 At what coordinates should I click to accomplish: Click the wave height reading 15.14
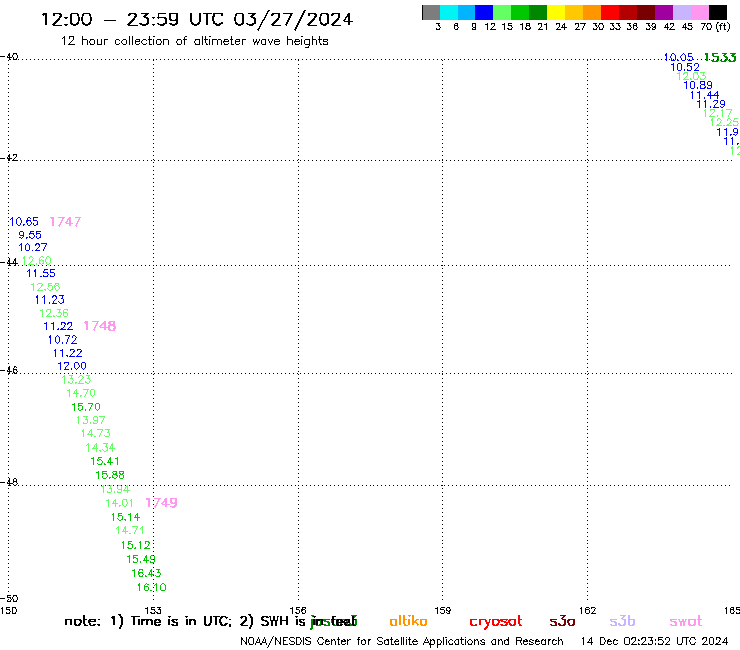126,517
